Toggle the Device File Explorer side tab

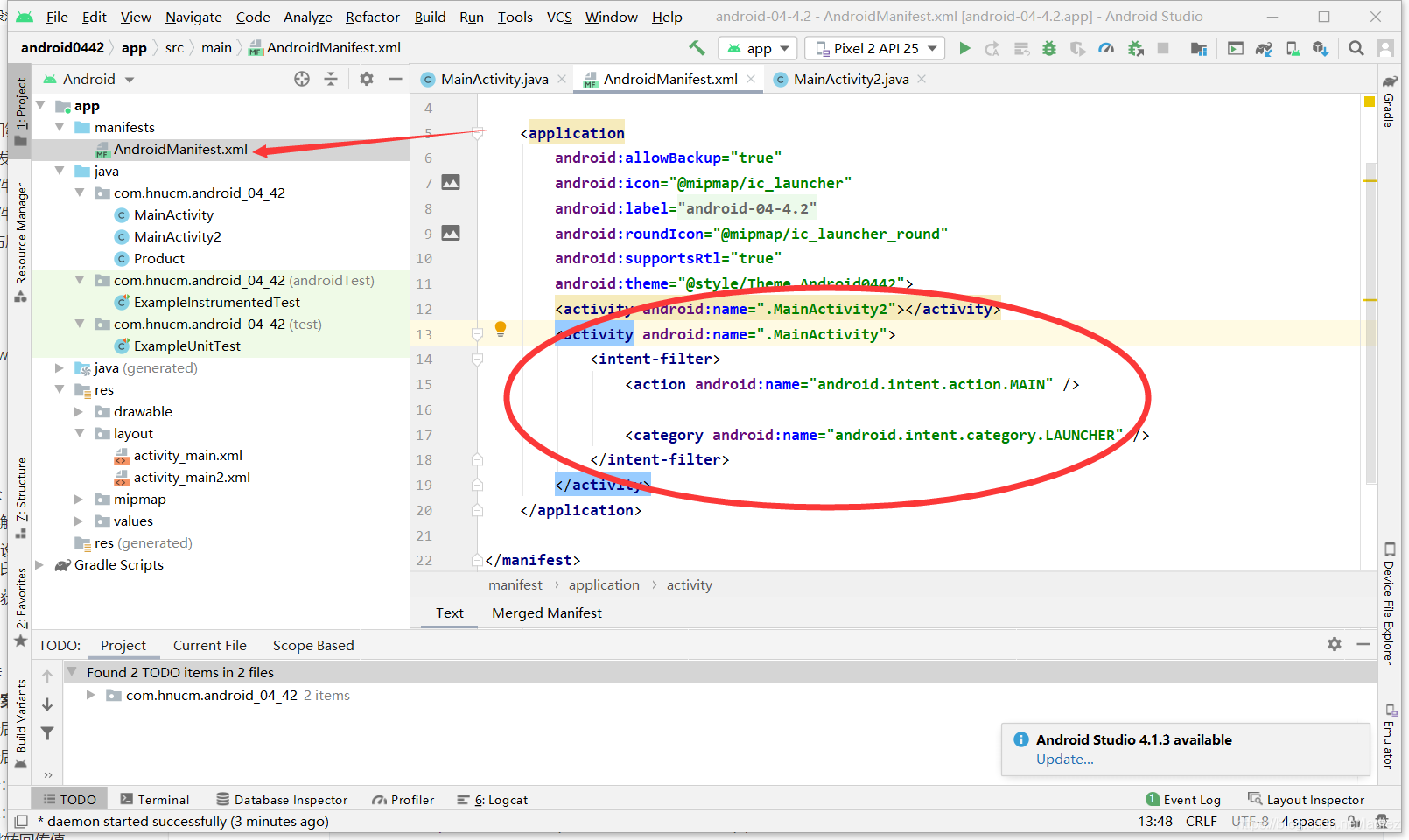click(x=1389, y=604)
